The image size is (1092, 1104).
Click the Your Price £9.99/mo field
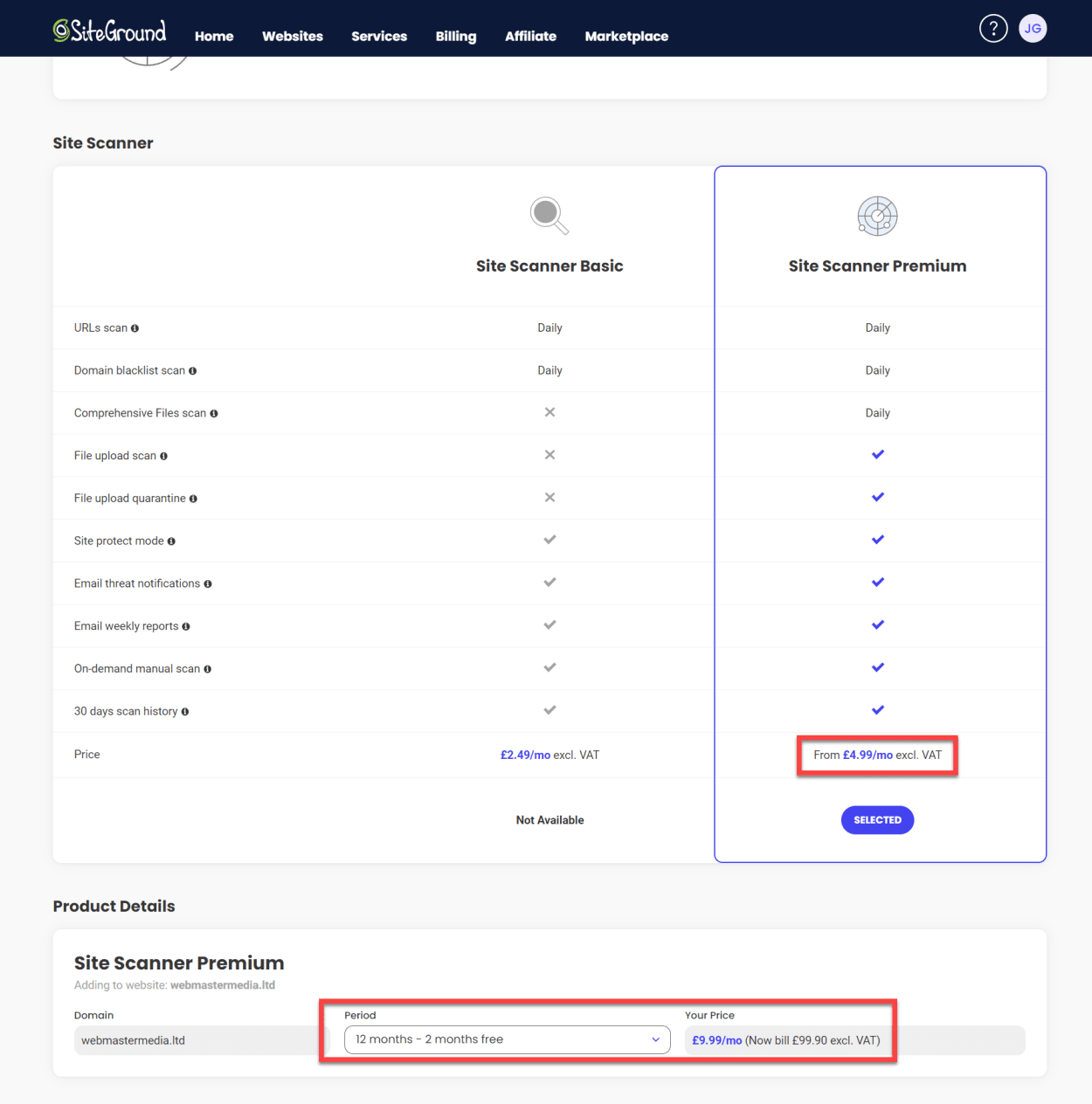pyautogui.click(x=854, y=1040)
